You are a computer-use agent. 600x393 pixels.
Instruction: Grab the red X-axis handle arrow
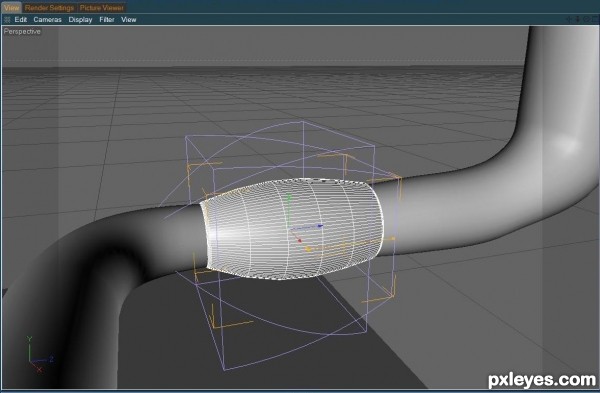300,241
